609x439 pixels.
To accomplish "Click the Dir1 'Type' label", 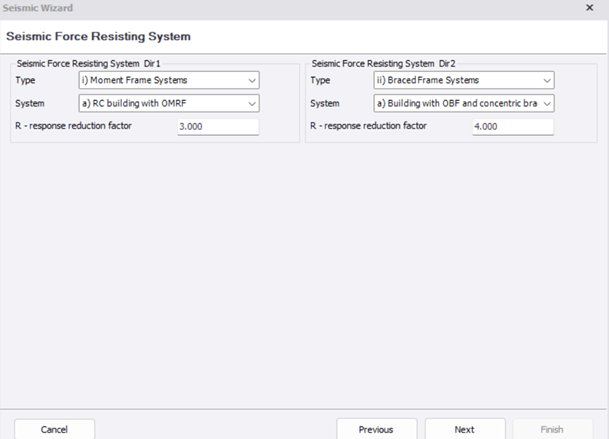I will pyautogui.click(x=25, y=80).
